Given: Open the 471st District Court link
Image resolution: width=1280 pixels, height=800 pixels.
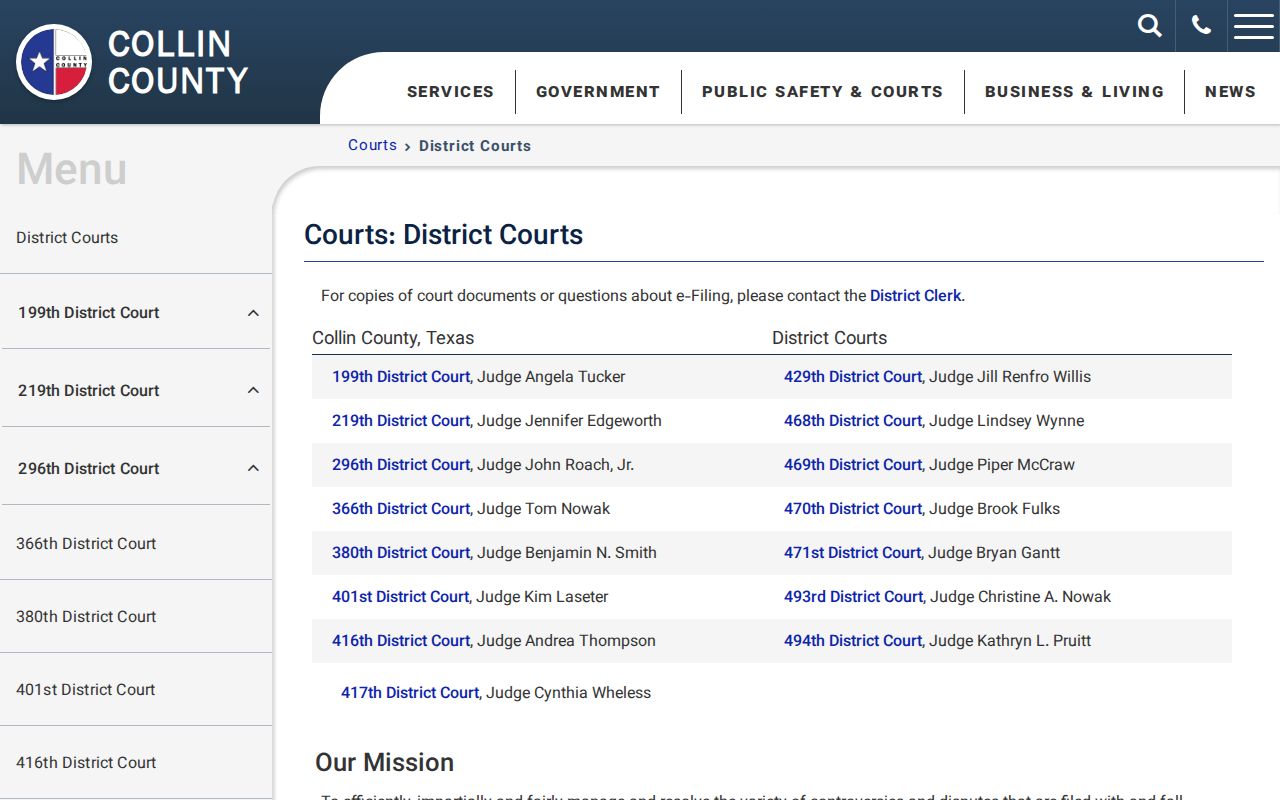Looking at the screenshot, I should (852, 553).
